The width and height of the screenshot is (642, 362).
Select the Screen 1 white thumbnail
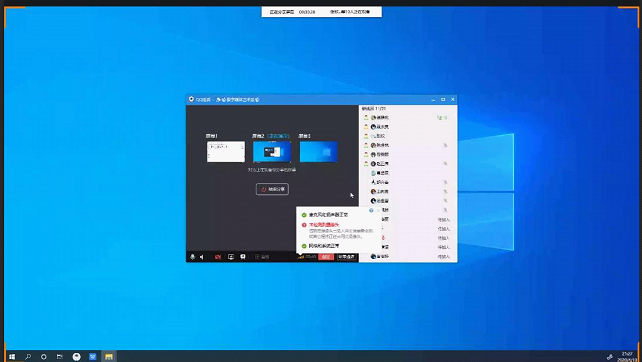click(226, 152)
